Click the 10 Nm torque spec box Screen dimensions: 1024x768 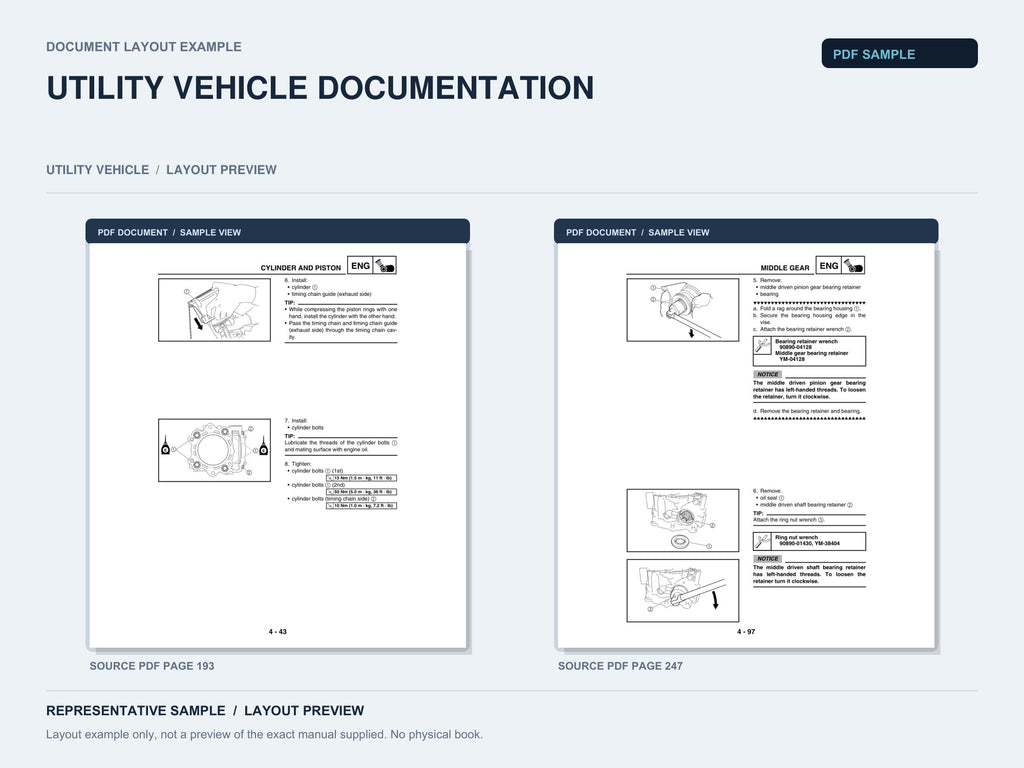[361, 505]
